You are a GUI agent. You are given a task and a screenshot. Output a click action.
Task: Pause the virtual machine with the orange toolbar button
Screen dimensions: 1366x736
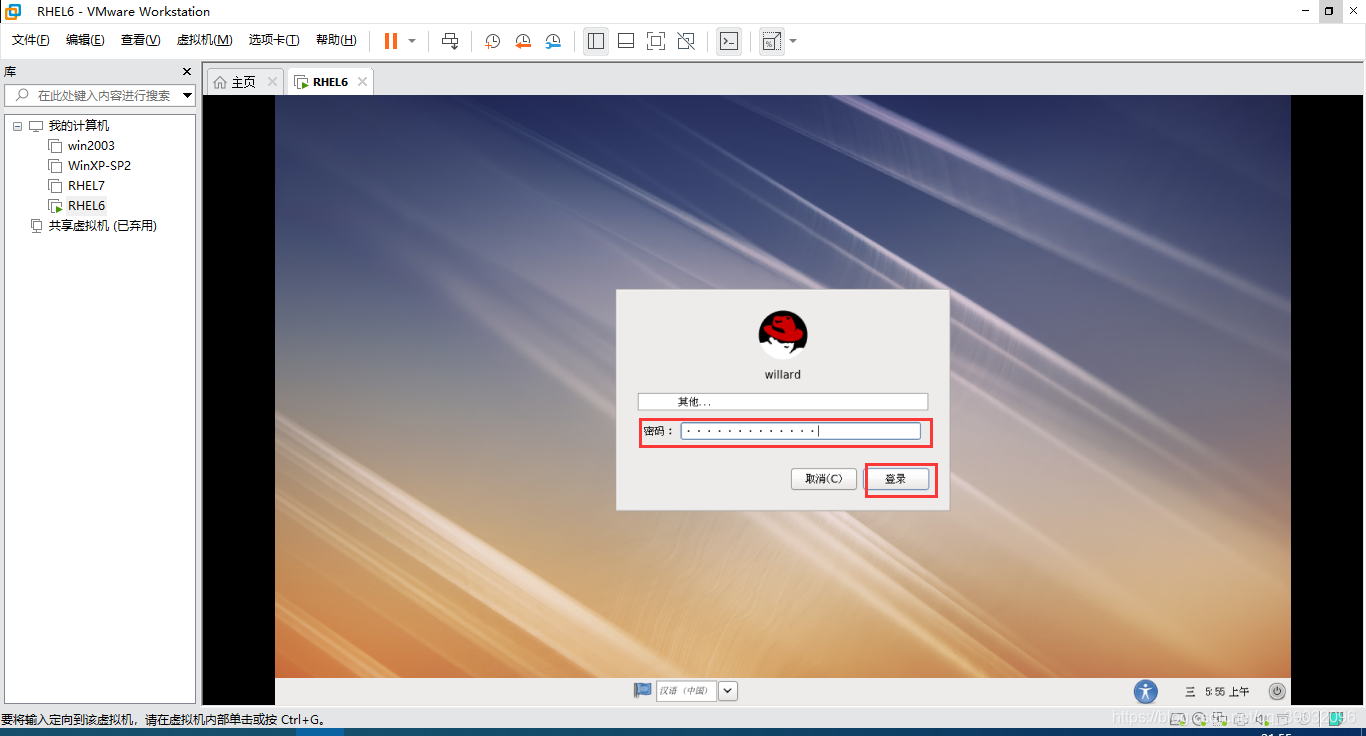pyautogui.click(x=390, y=41)
